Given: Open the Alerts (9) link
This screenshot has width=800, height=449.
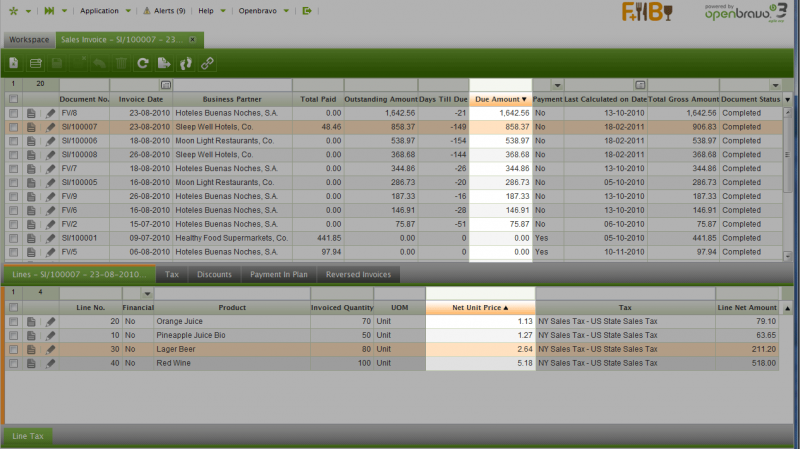Looking at the screenshot, I should 164,10.
